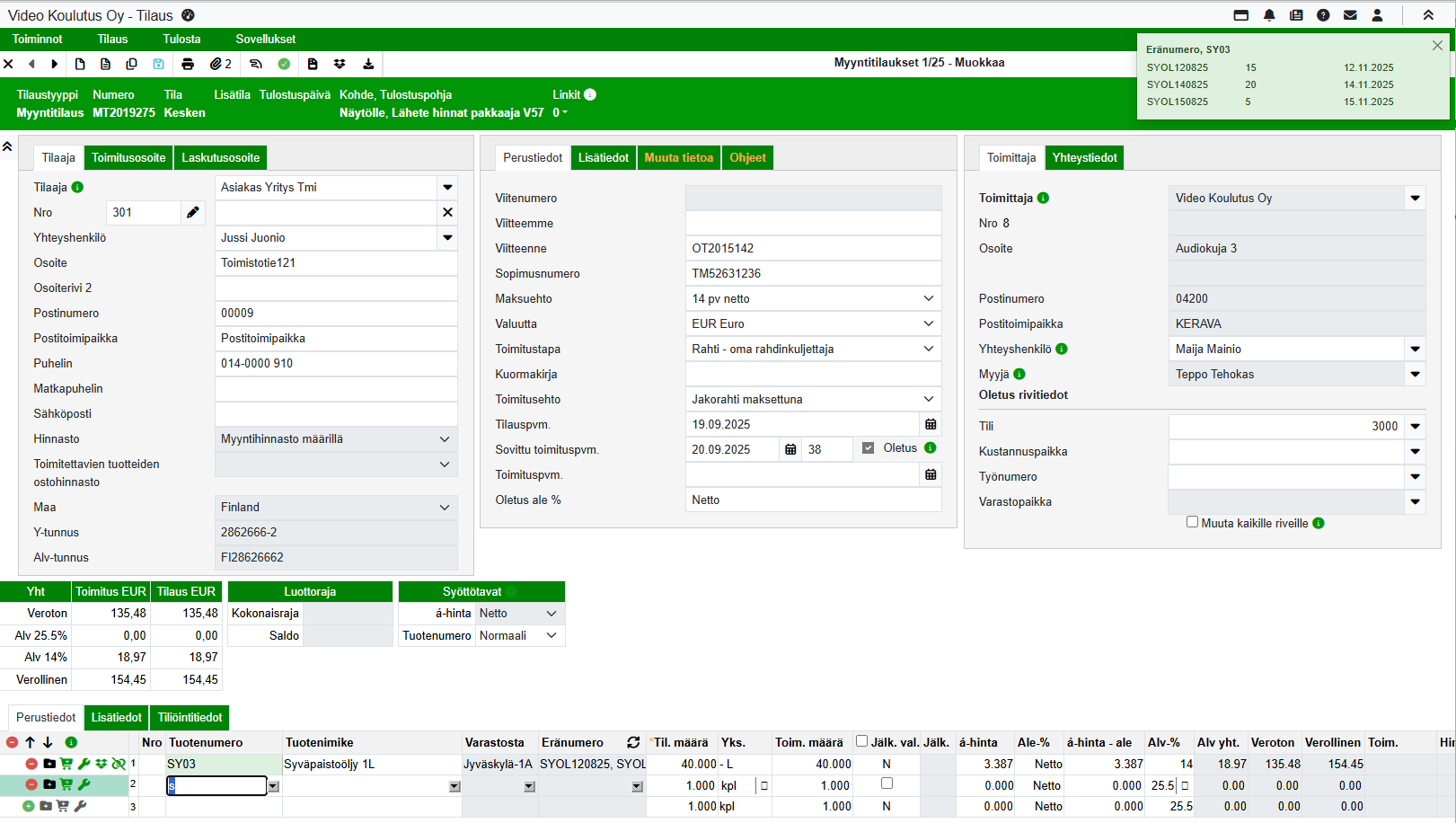Image resolution: width=1456 pixels, height=823 pixels.
Task: Switch to the Toimitusosoite tab
Action: point(128,157)
